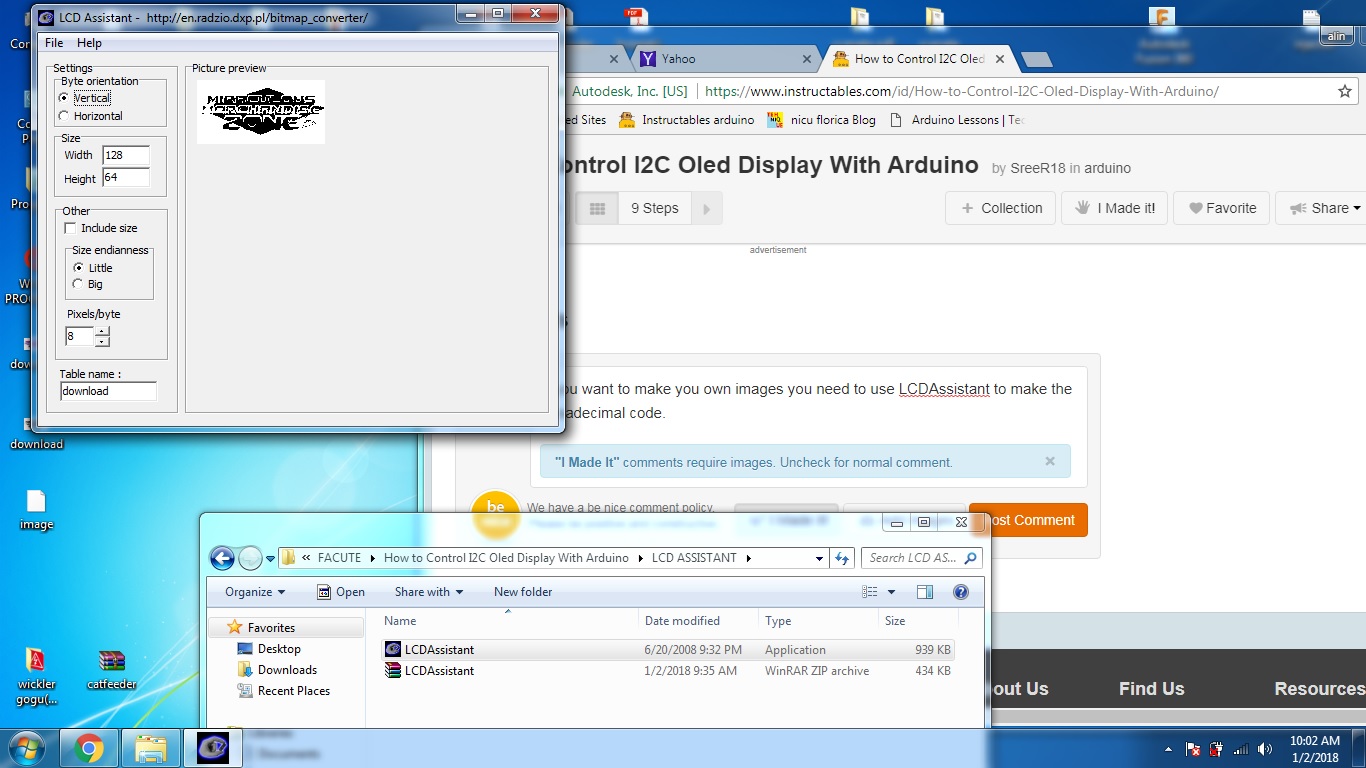Switch to the Yahoo browser tab
1366x768 pixels.
(x=680, y=59)
